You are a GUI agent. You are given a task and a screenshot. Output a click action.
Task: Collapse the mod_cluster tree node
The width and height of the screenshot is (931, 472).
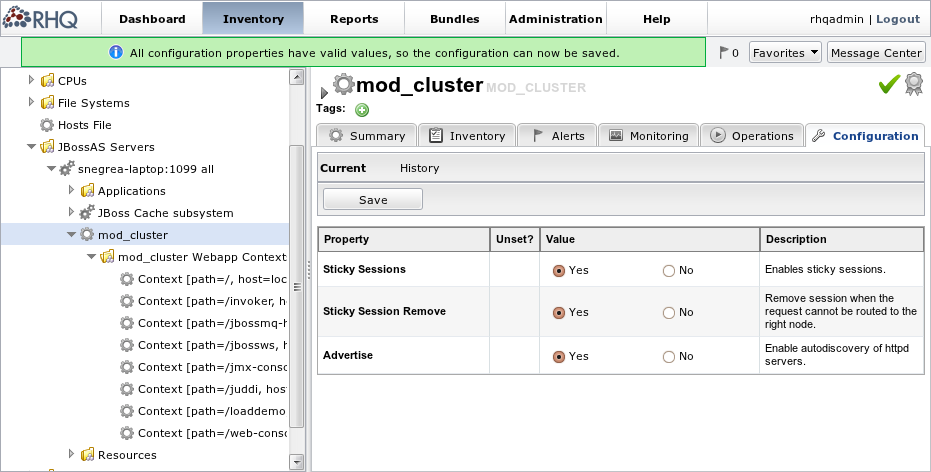[x=71, y=235]
